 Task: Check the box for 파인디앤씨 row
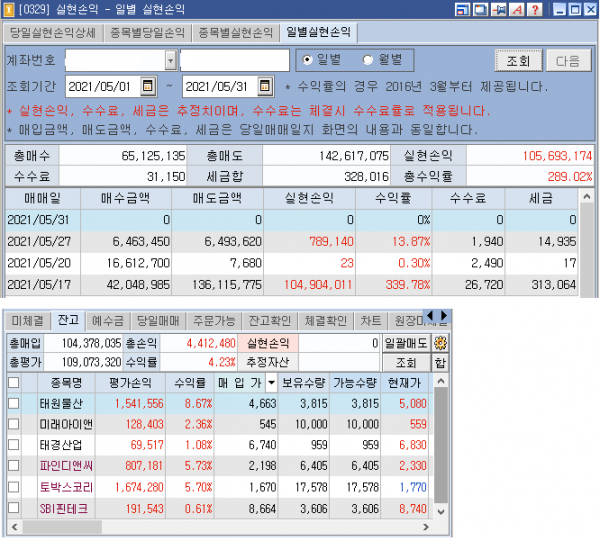point(14,465)
